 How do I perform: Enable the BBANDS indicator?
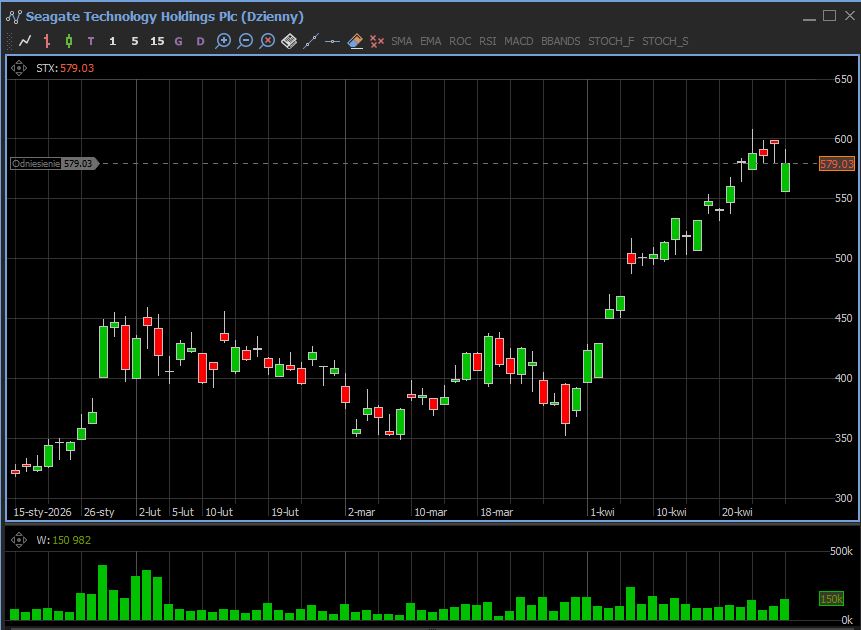pyautogui.click(x=560, y=41)
